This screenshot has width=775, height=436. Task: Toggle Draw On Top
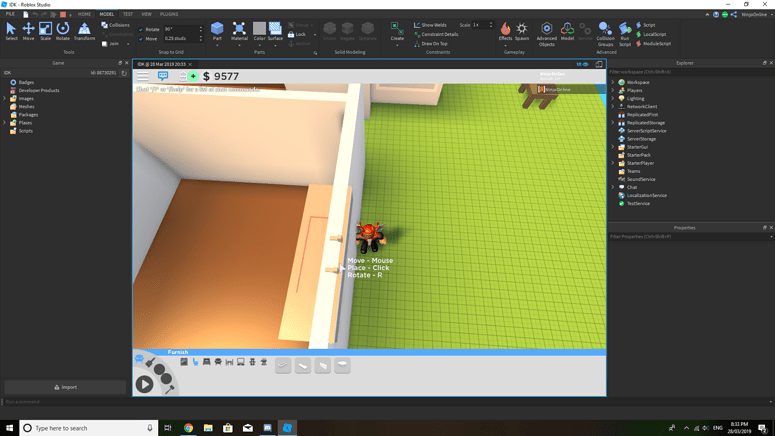pyautogui.click(x=431, y=44)
